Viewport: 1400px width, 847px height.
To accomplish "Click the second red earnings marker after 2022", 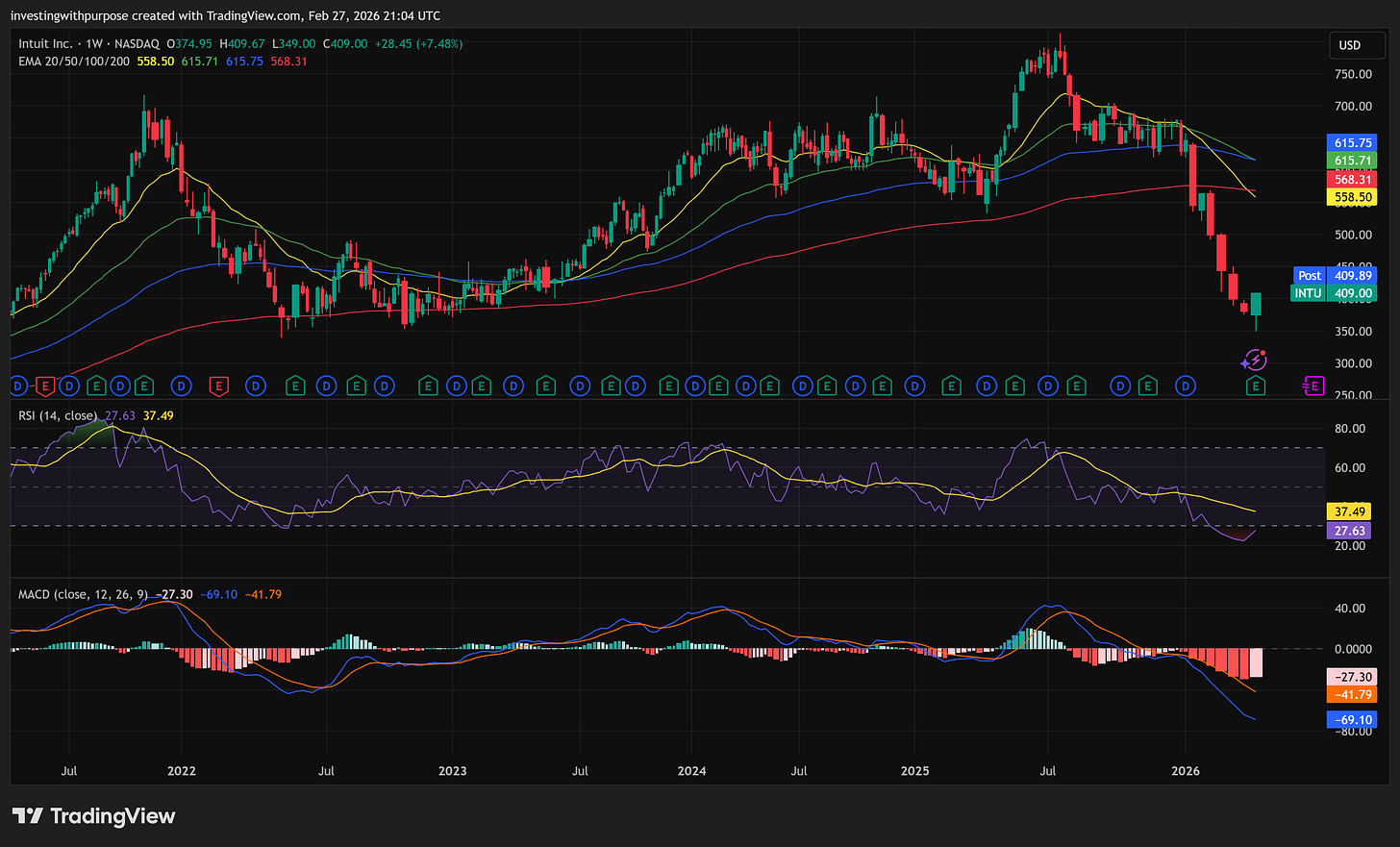I will [218, 386].
